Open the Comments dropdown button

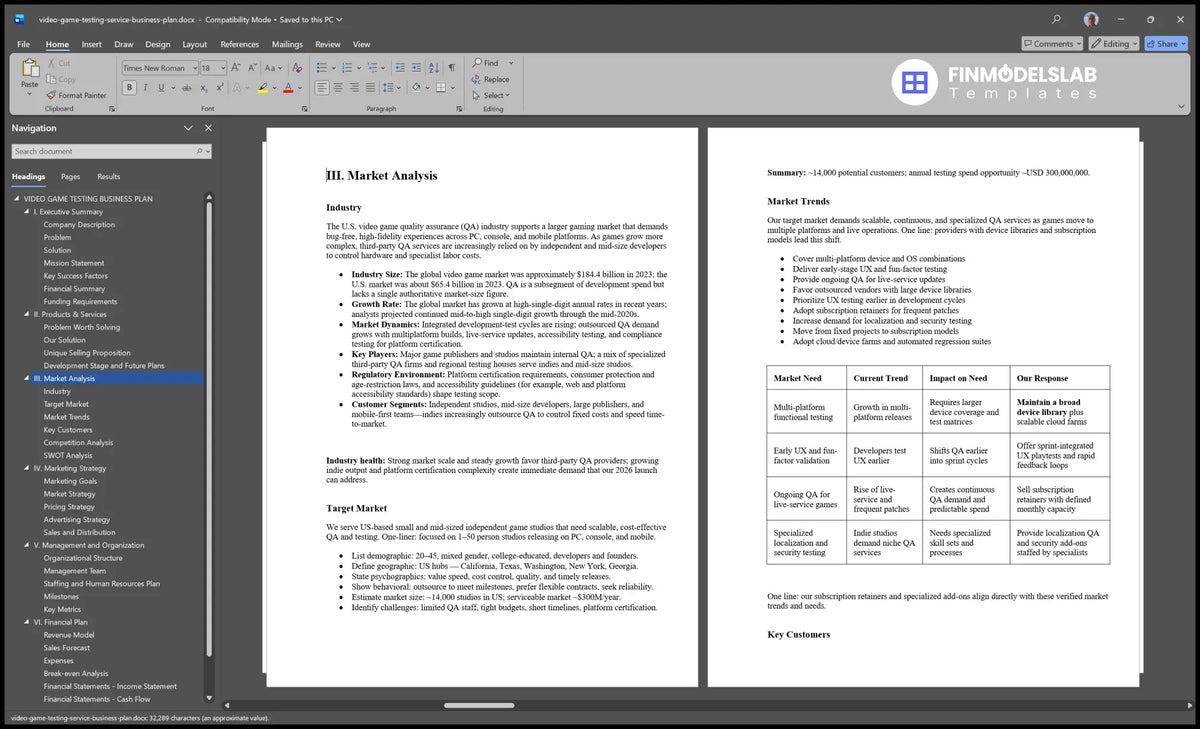pos(1053,44)
